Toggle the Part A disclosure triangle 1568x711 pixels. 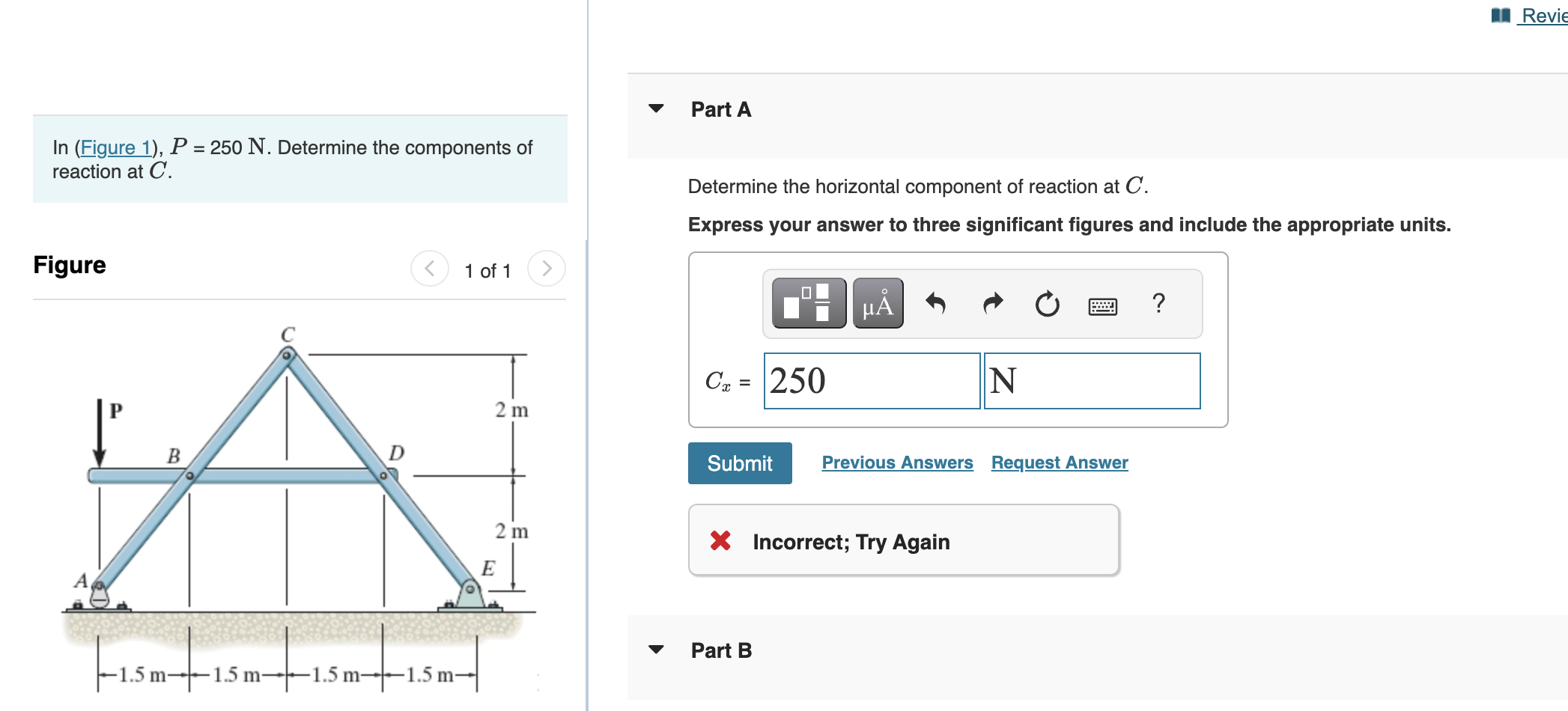coord(656,109)
